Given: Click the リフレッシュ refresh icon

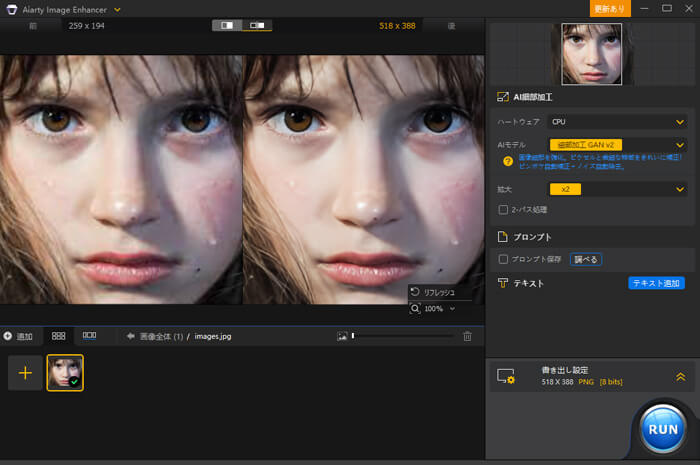Looking at the screenshot, I should point(415,292).
